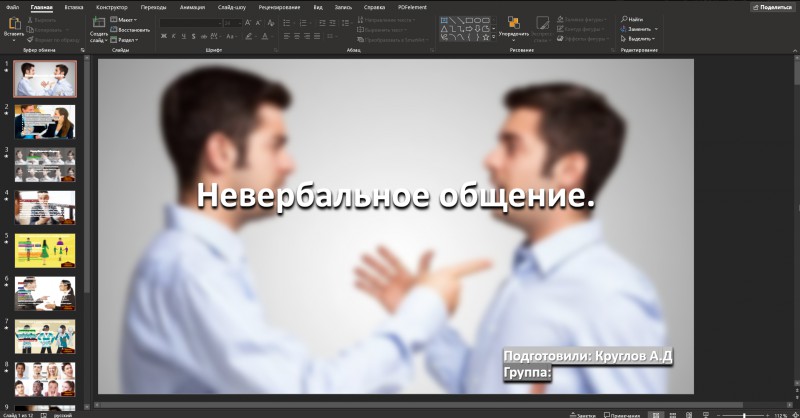
Task: Open the Файл menu
Action: (x=12, y=7)
